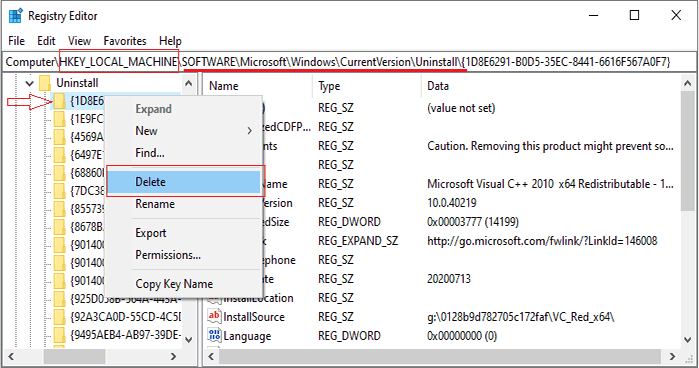Open the Edit menu
The width and height of the screenshot is (699, 368).
coord(46,41)
